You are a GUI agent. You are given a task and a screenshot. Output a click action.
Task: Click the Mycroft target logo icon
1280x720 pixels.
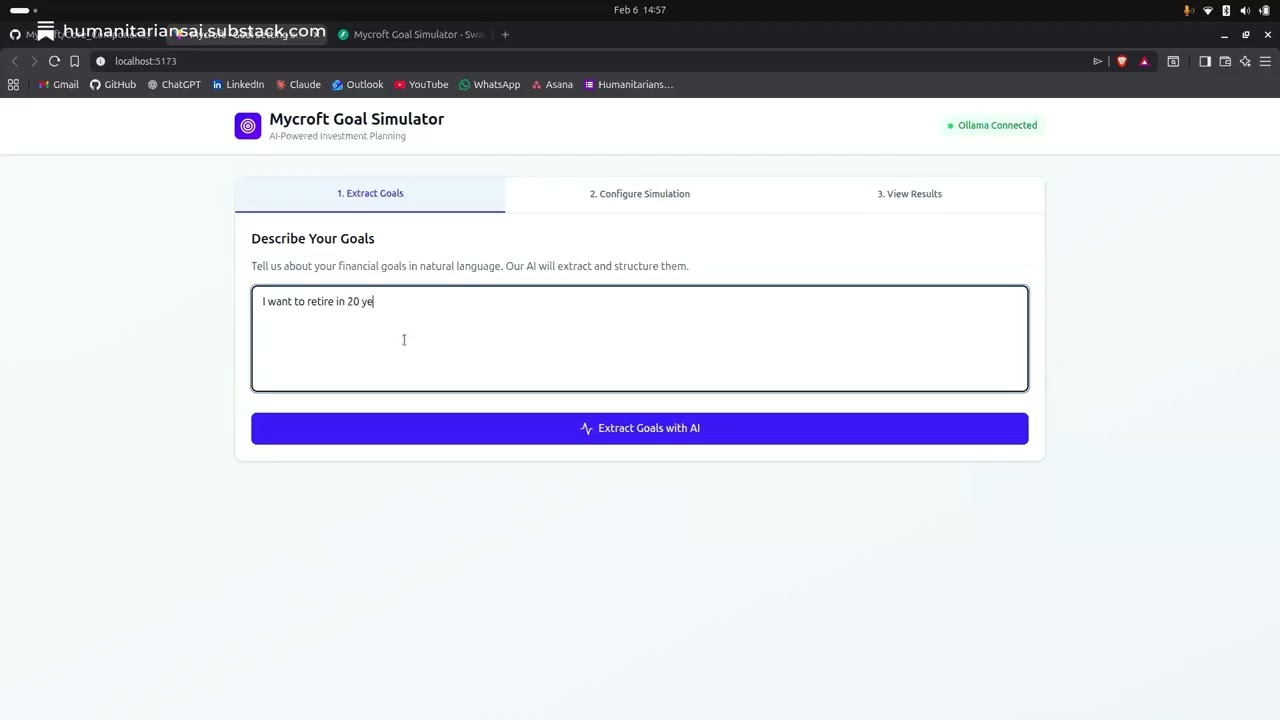tap(247, 126)
